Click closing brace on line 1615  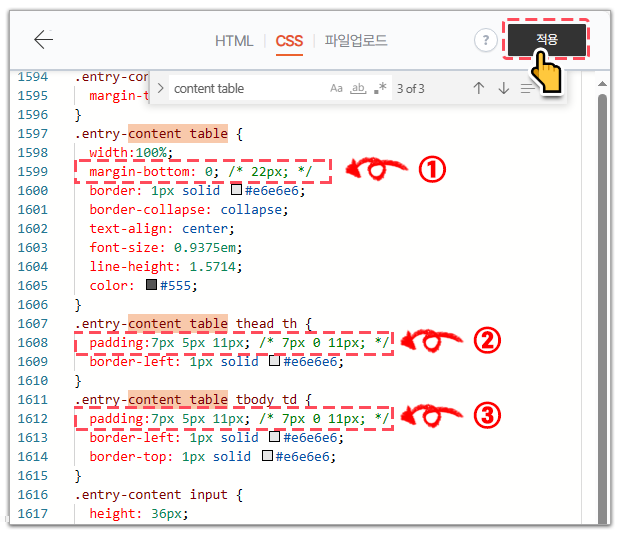click(78, 475)
